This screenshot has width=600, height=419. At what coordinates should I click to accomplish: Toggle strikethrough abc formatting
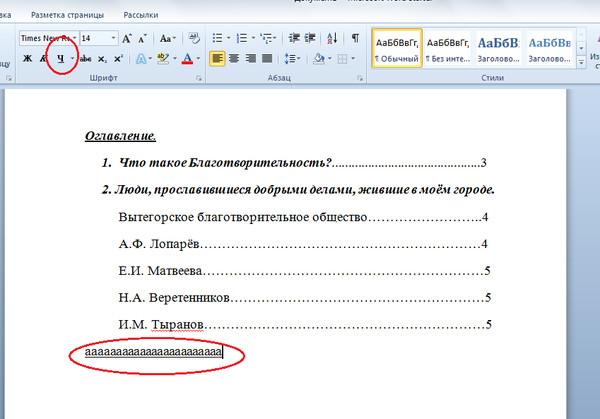point(85,59)
